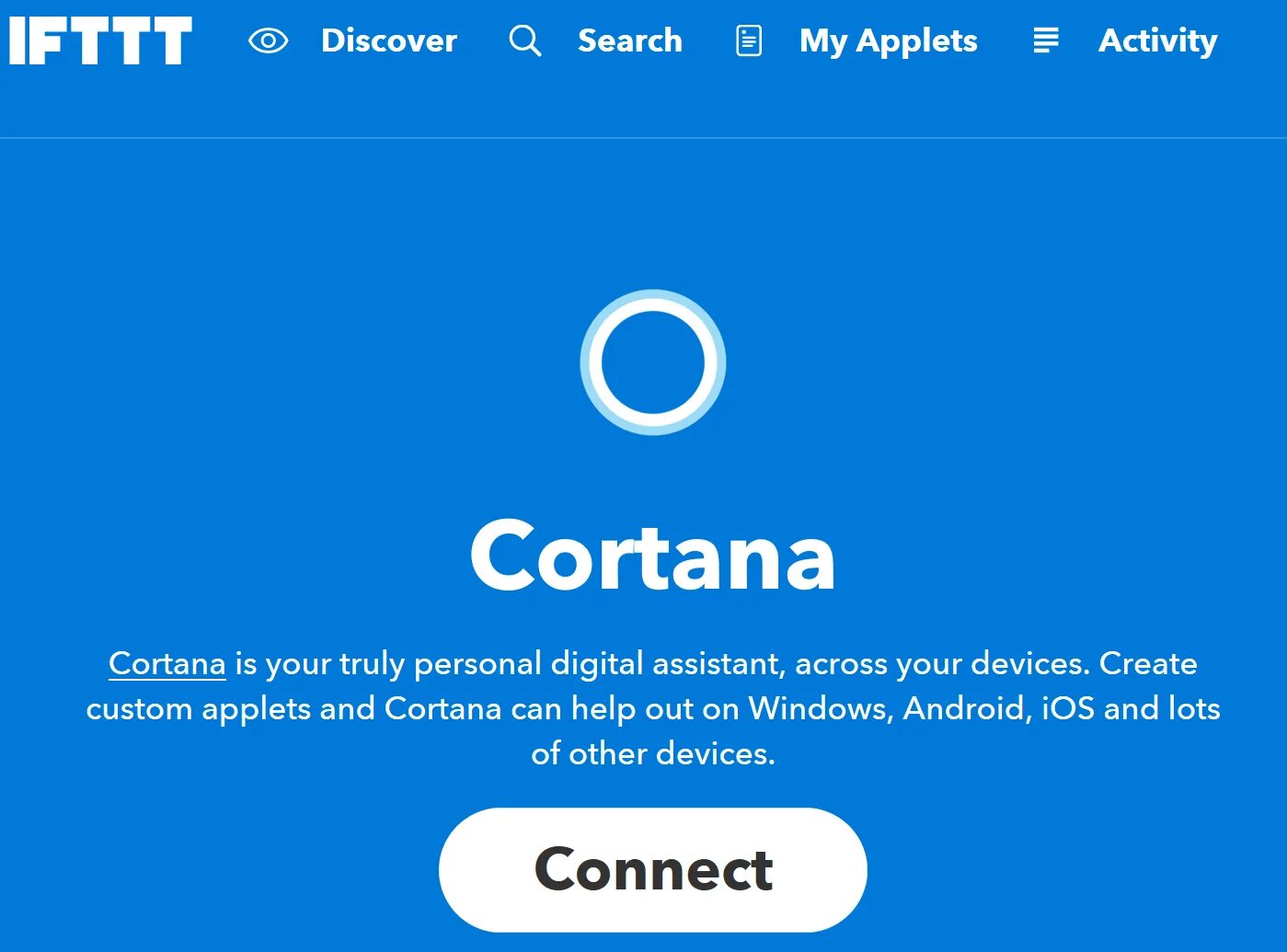Click the Discover eye icon
The height and width of the screenshot is (952, 1287).
(268, 40)
